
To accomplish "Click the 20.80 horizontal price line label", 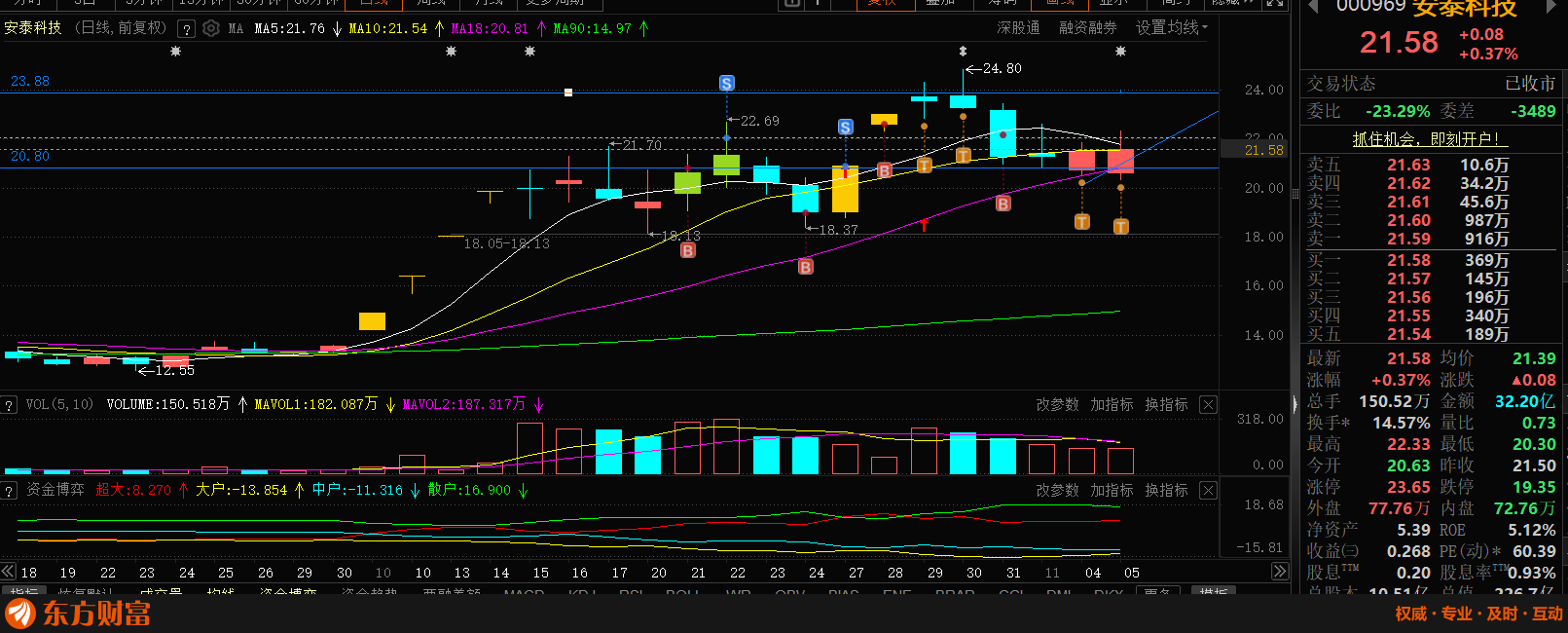I will point(29,156).
